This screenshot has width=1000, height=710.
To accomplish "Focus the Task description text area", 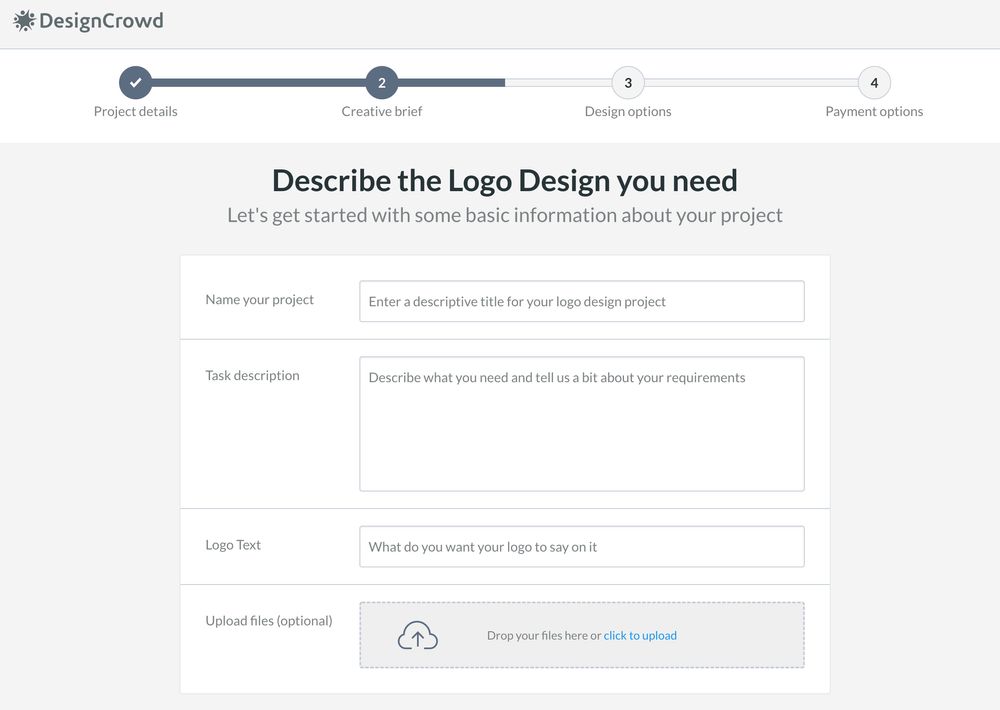I will pyautogui.click(x=582, y=424).
